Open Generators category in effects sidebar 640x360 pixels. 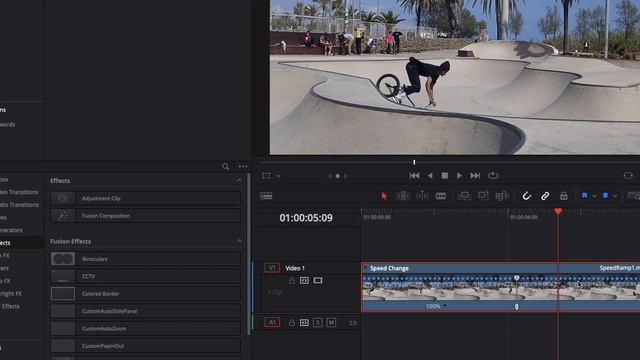pos(11,230)
